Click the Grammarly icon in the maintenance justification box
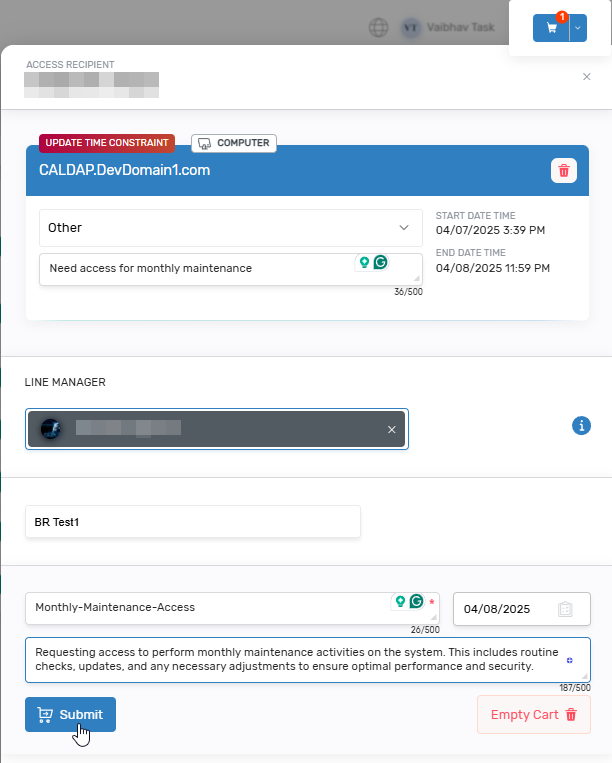 (381, 262)
